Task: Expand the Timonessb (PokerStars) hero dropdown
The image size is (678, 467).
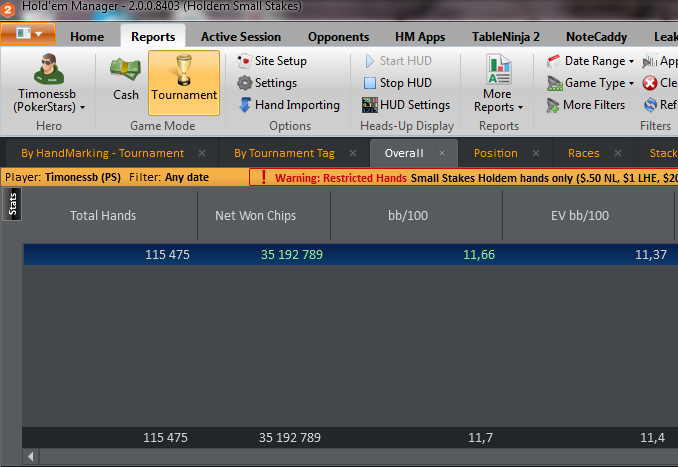Action: point(82,107)
